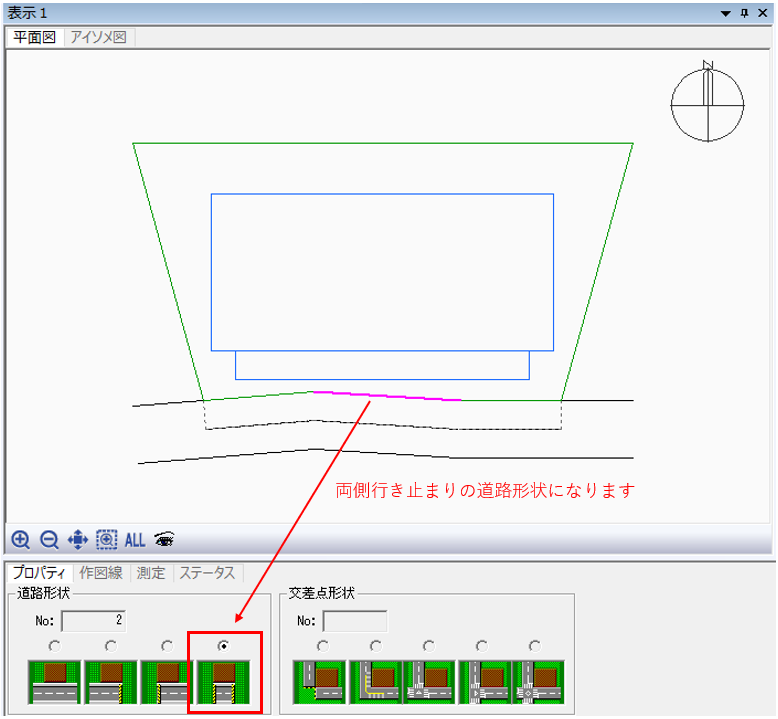Click the yellow-line L-corner intersection thumbnail
This screenshot has height=719, width=778.
(376, 682)
